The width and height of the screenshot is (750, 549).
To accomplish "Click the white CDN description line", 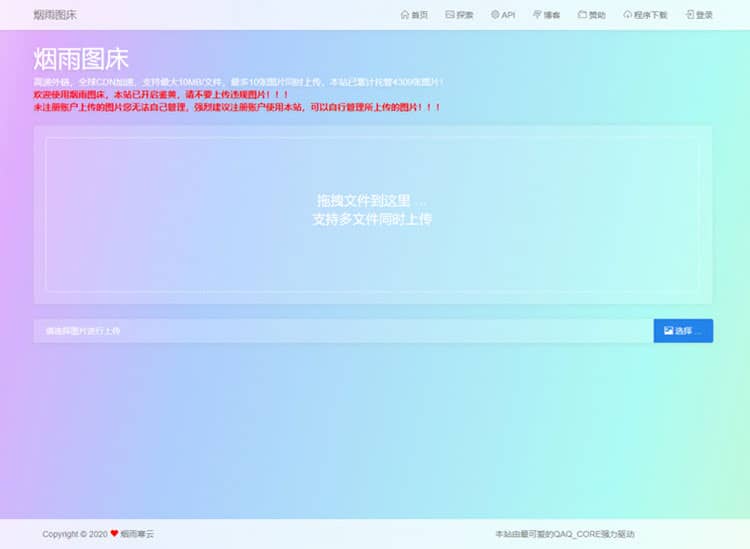I will coord(238,82).
